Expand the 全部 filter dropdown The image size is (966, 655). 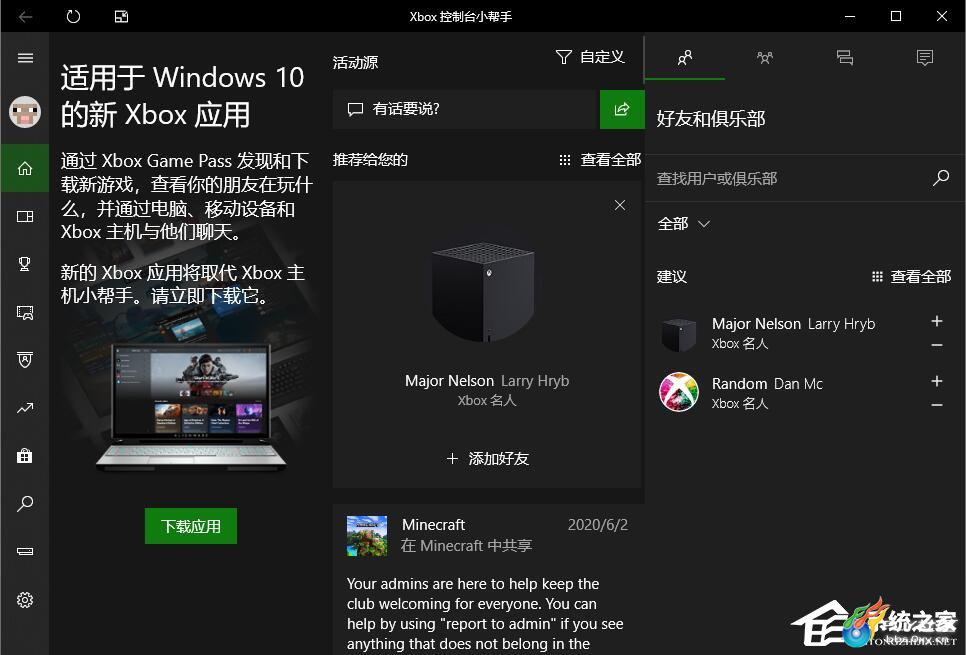click(683, 224)
